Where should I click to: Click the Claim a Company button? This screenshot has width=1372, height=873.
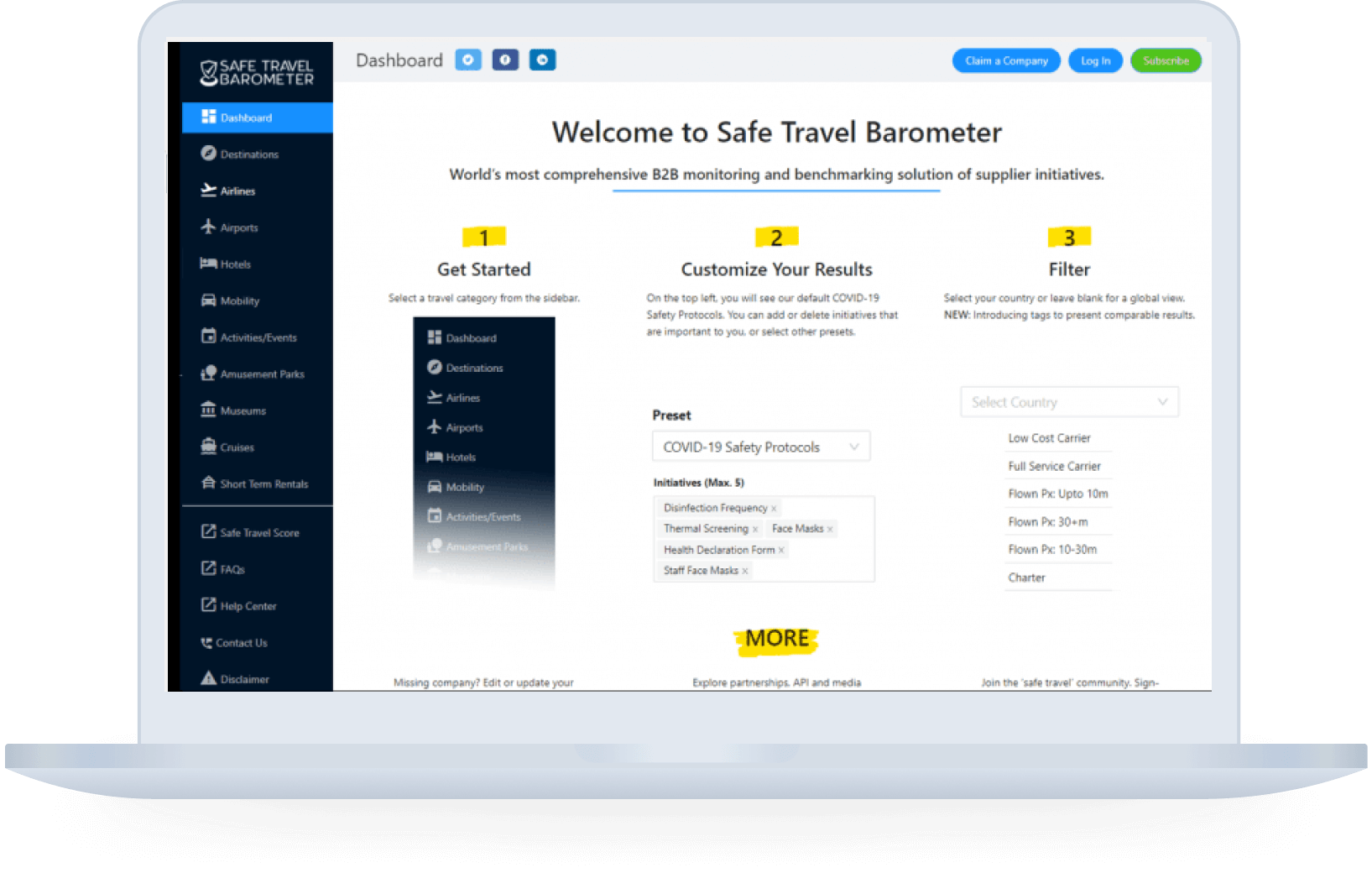click(x=1006, y=60)
